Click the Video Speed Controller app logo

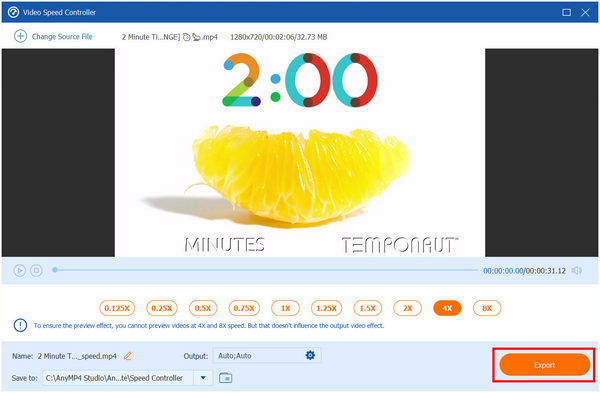13,12
